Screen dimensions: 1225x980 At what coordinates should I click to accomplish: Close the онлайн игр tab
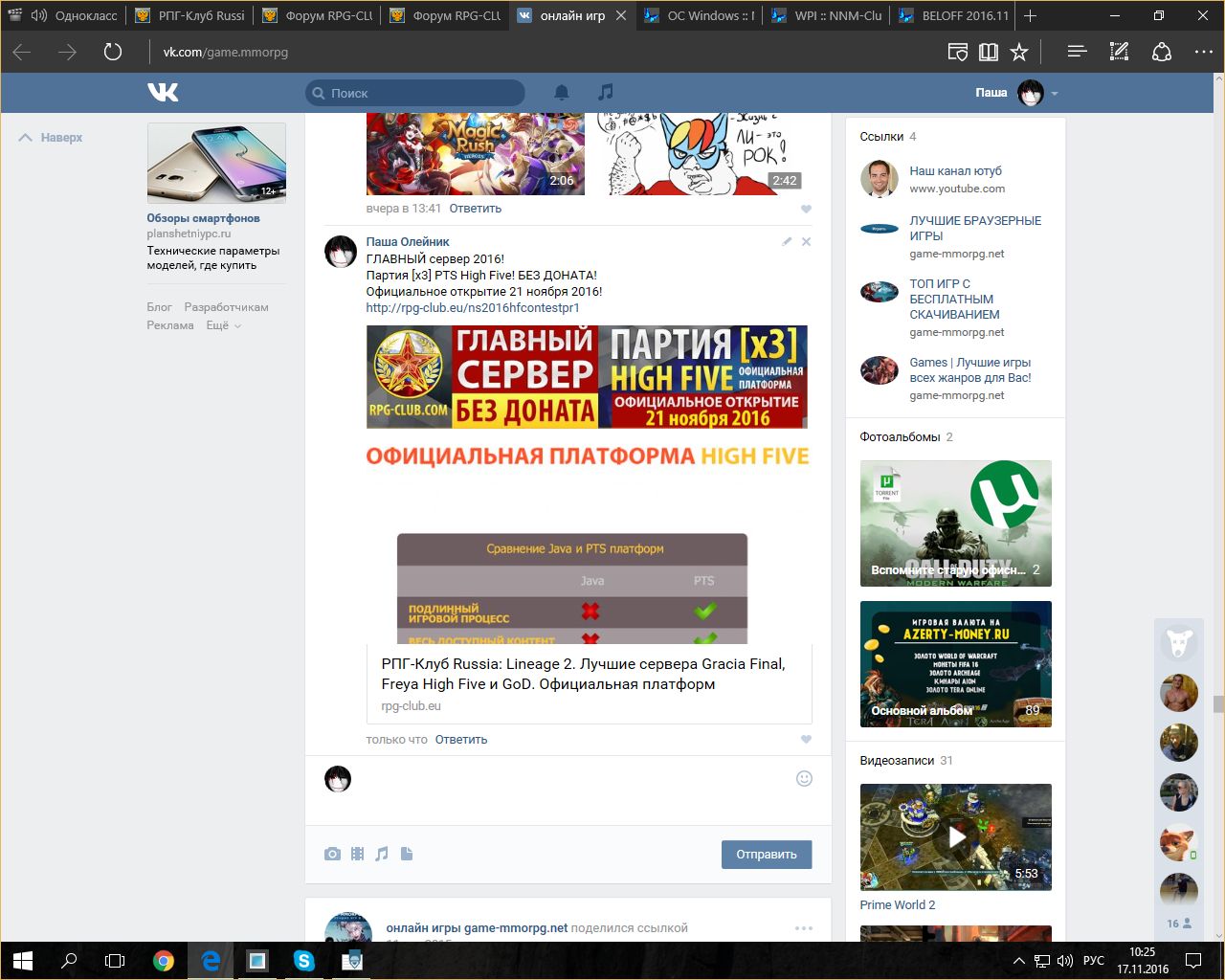621,15
